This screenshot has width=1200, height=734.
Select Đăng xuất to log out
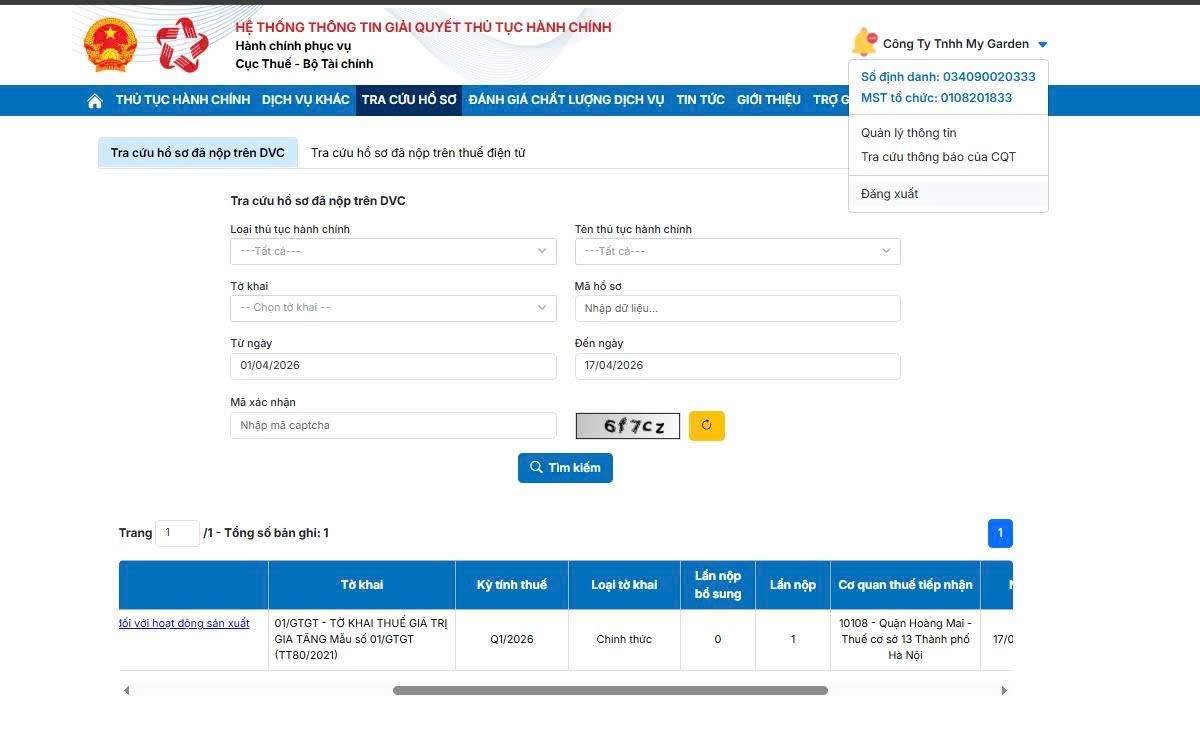click(x=889, y=194)
